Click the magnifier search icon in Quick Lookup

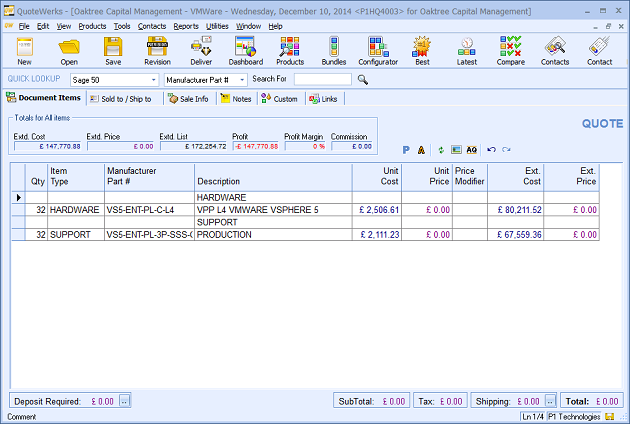(363, 79)
